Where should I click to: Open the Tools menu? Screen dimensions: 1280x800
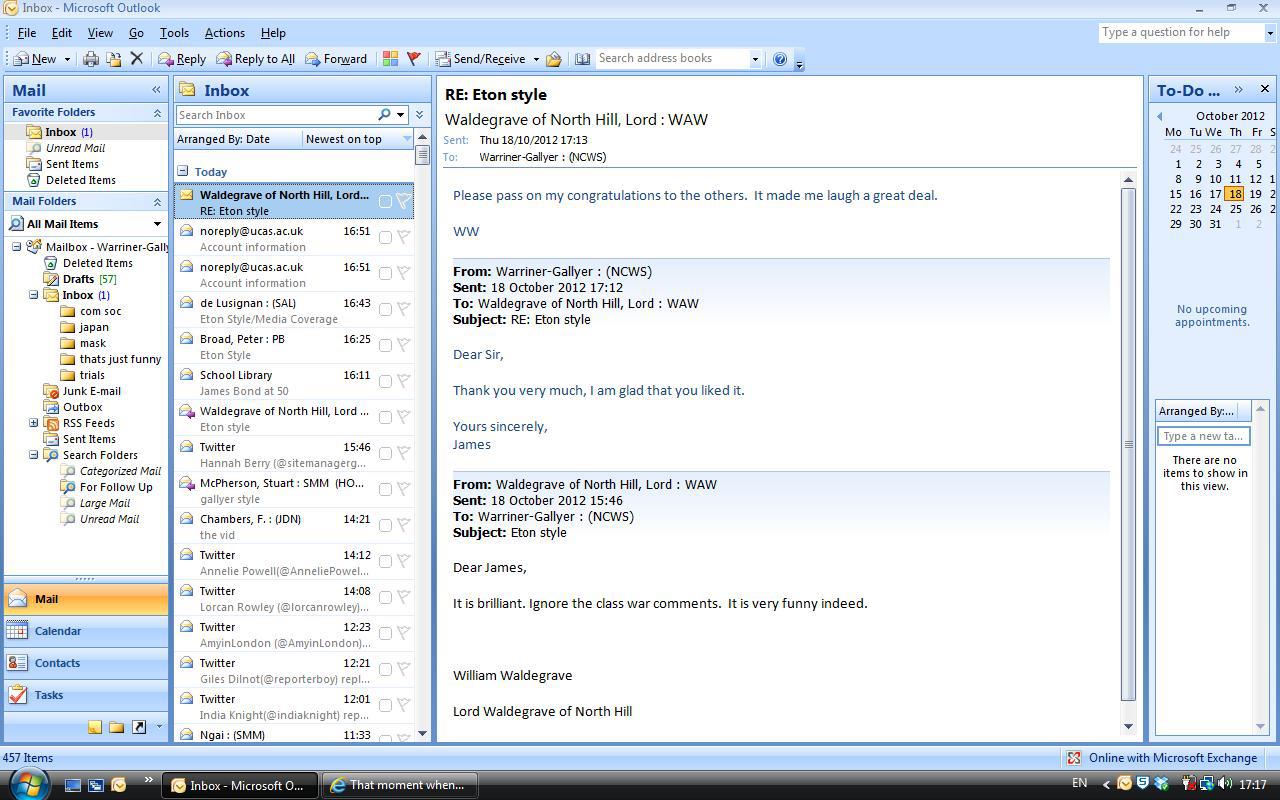tap(174, 33)
